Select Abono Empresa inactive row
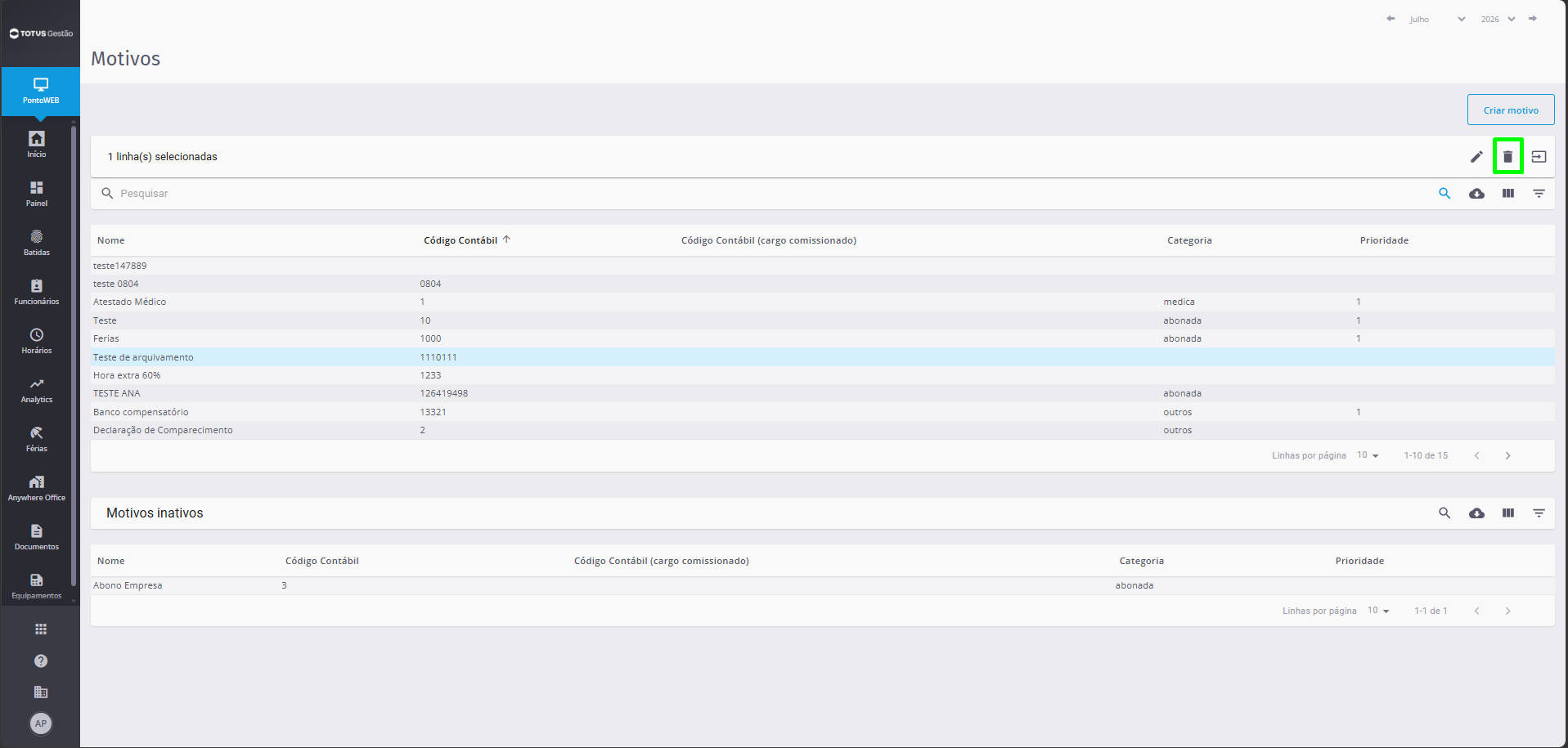Viewport: 1568px width, 748px height. click(x=823, y=585)
